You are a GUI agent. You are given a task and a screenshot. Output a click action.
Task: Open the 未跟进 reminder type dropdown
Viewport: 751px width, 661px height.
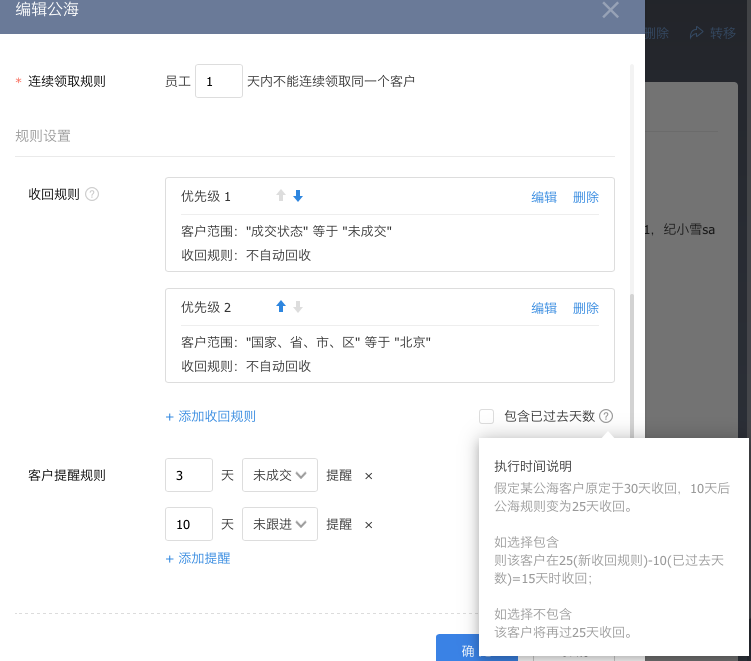[280, 525]
